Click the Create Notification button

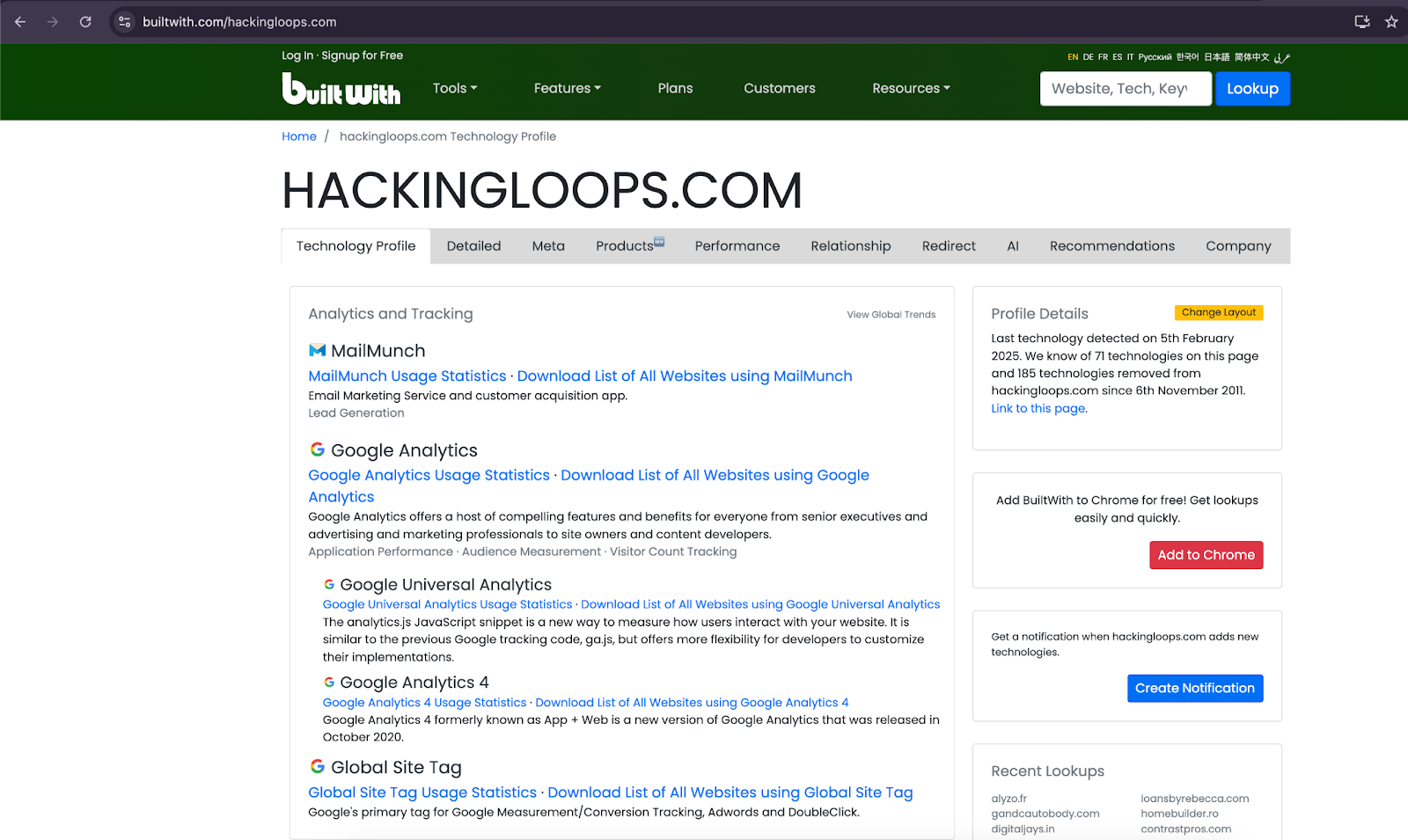click(x=1194, y=689)
